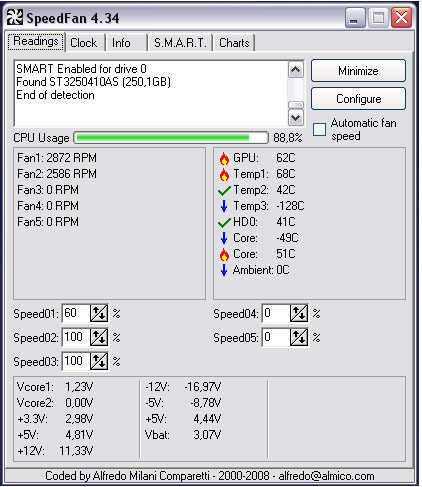The image size is (422, 487).
Task: Click the 'Found ST3250410AS (250,1GB)' log line
Action: tap(93, 82)
